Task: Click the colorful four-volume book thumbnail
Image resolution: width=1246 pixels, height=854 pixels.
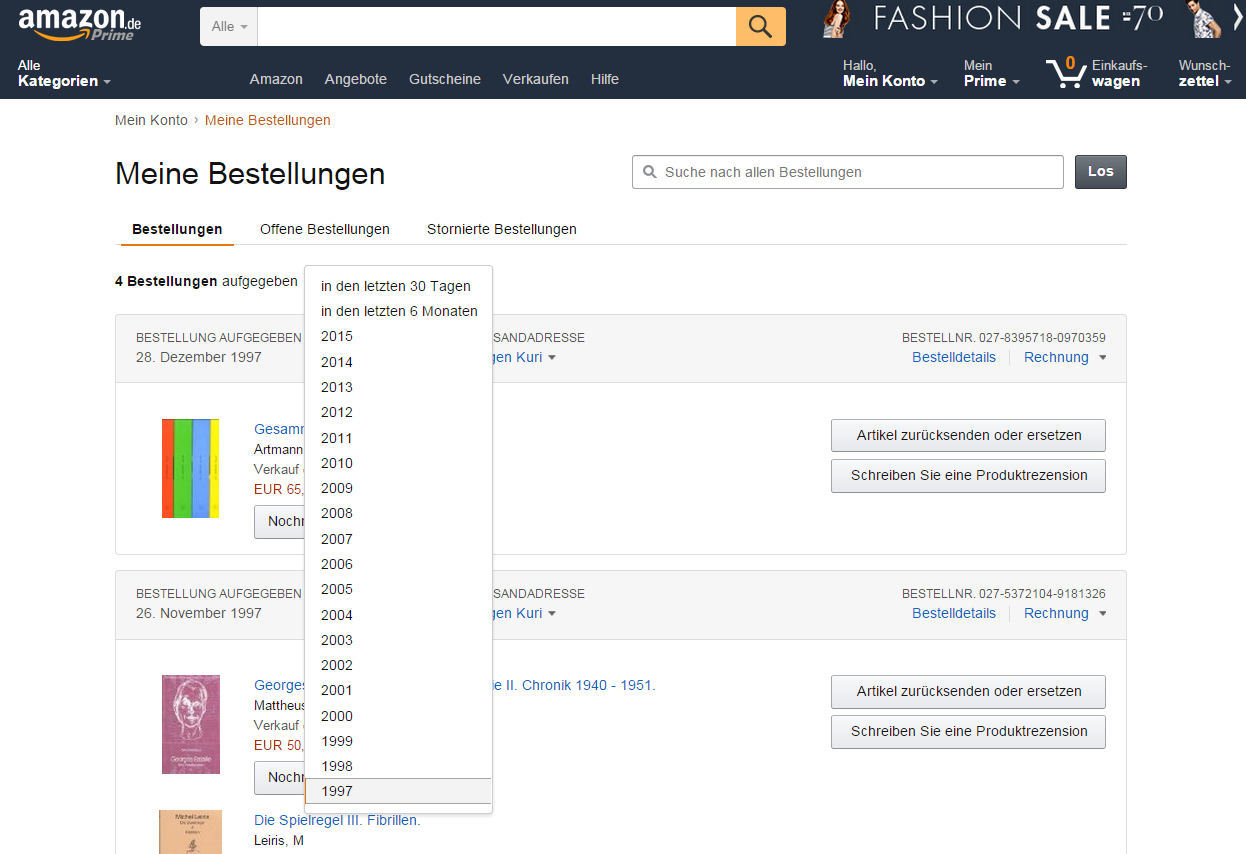Action: pyautogui.click(x=190, y=468)
